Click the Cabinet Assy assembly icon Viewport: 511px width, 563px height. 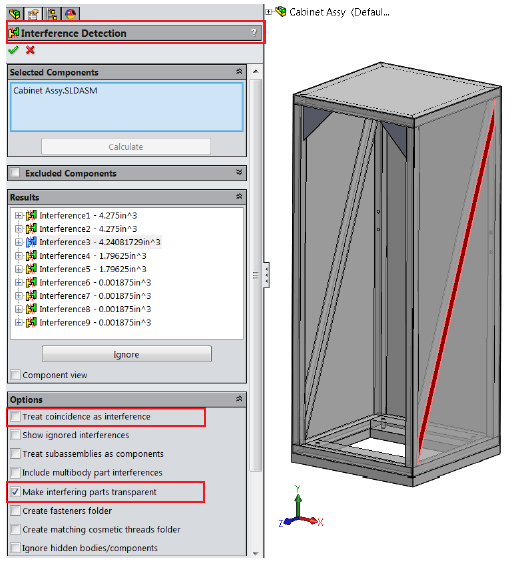coord(280,12)
